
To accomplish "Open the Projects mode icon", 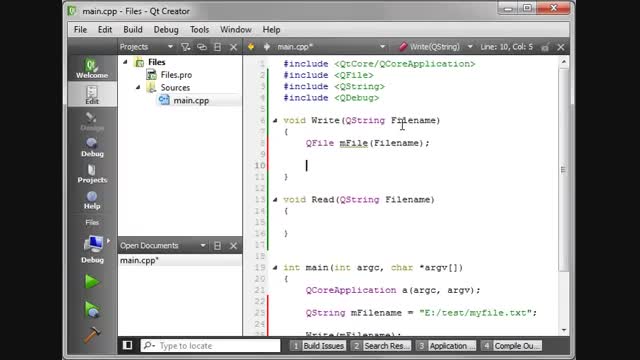I will [x=92, y=173].
